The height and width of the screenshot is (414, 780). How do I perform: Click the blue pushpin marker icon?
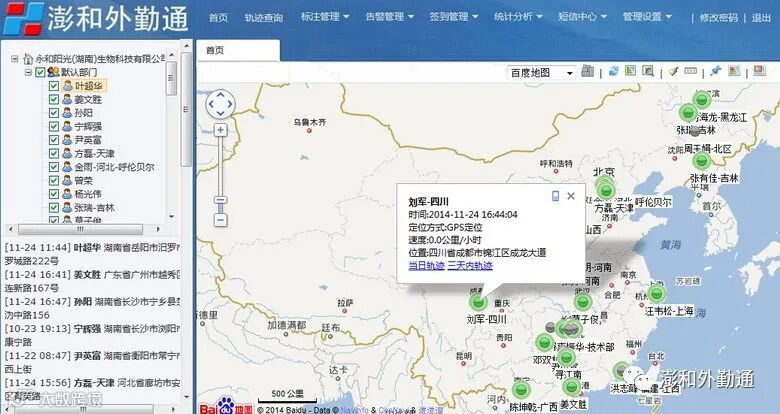[x=715, y=71]
